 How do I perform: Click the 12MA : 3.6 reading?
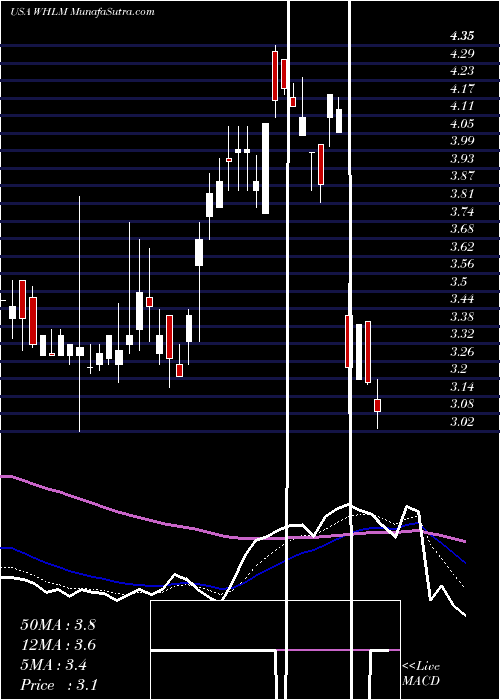coord(58,645)
